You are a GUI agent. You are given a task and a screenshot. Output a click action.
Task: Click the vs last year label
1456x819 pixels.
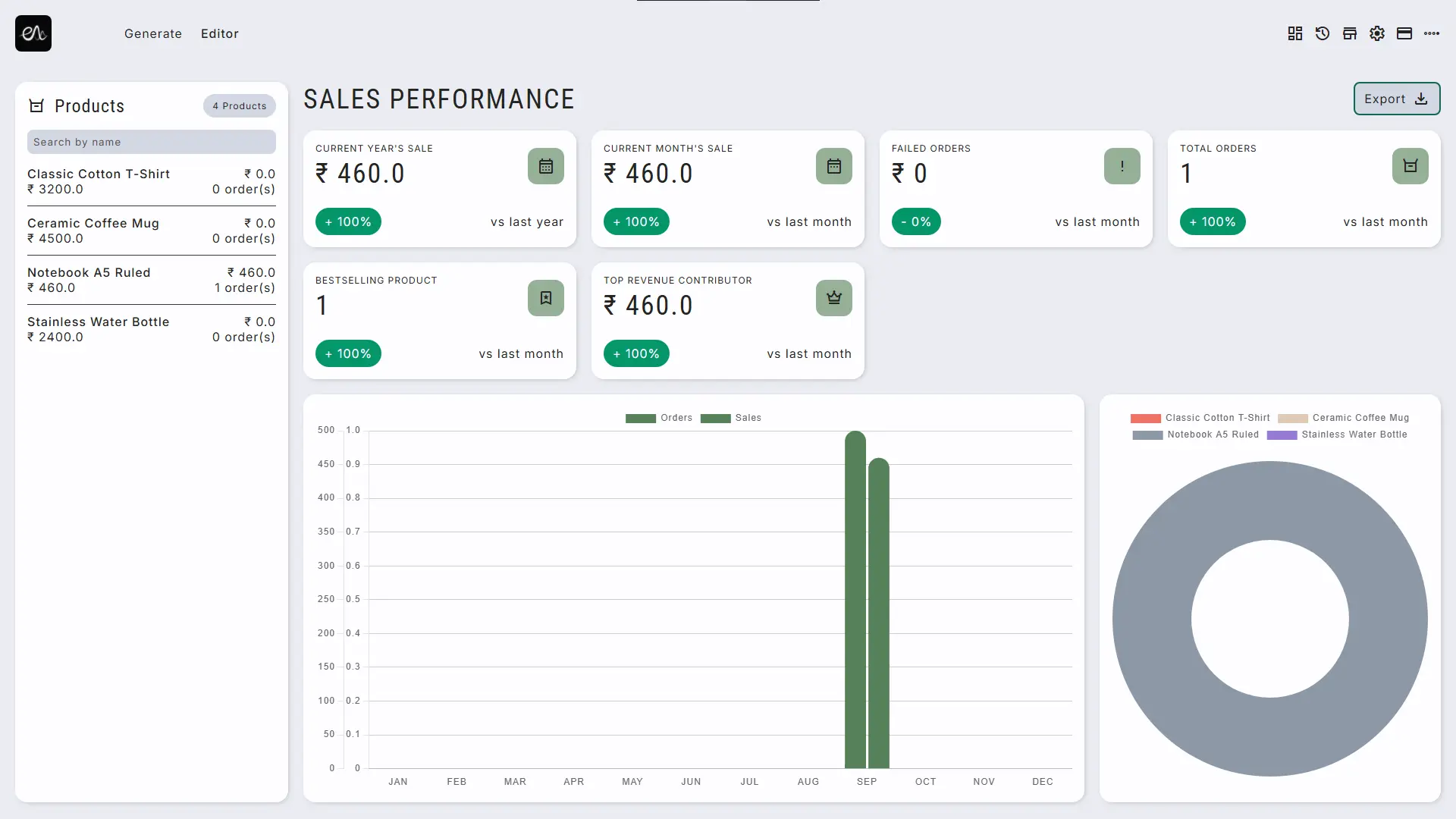click(527, 221)
